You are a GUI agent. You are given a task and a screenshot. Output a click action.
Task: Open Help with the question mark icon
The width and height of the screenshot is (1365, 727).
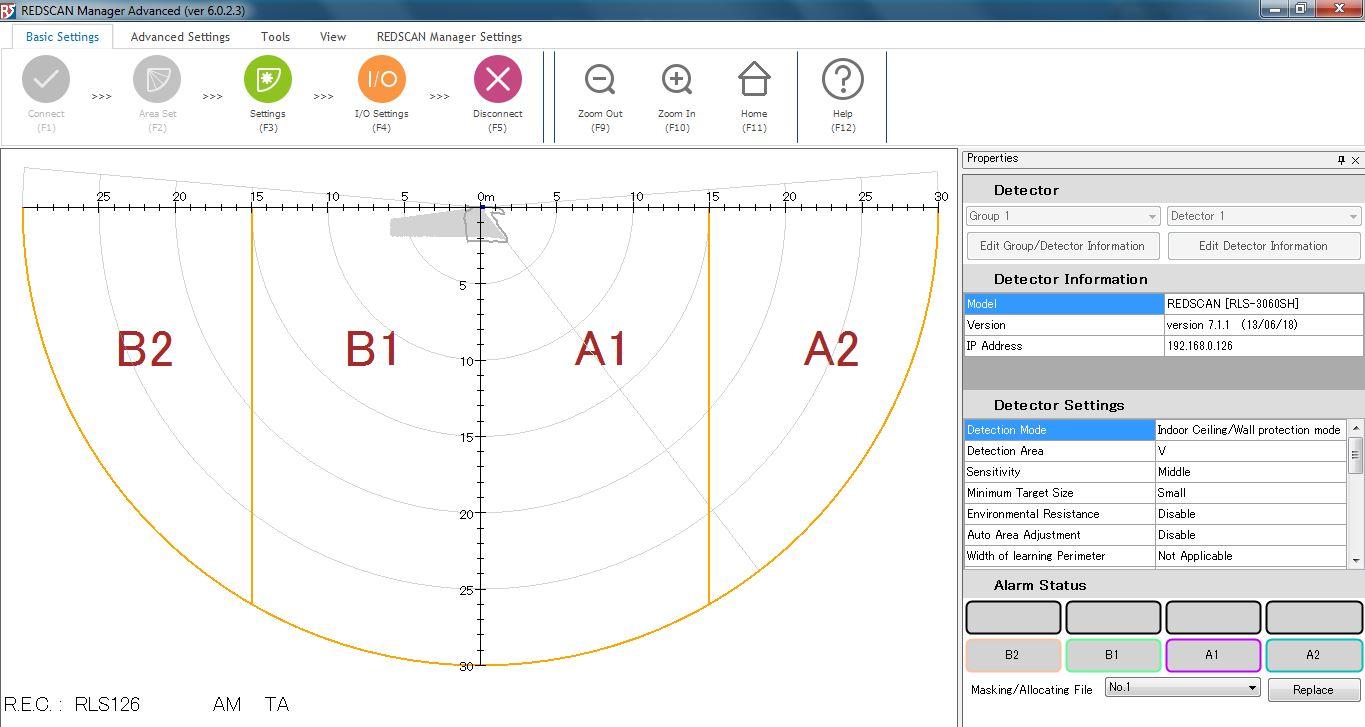click(843, 80)
